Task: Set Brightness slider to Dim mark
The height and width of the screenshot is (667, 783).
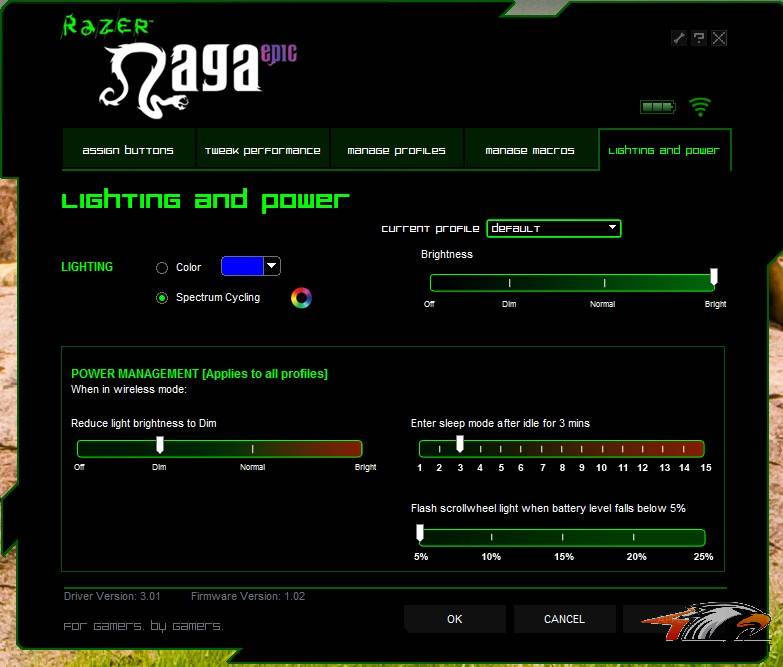Action: (x=509, y=283)
